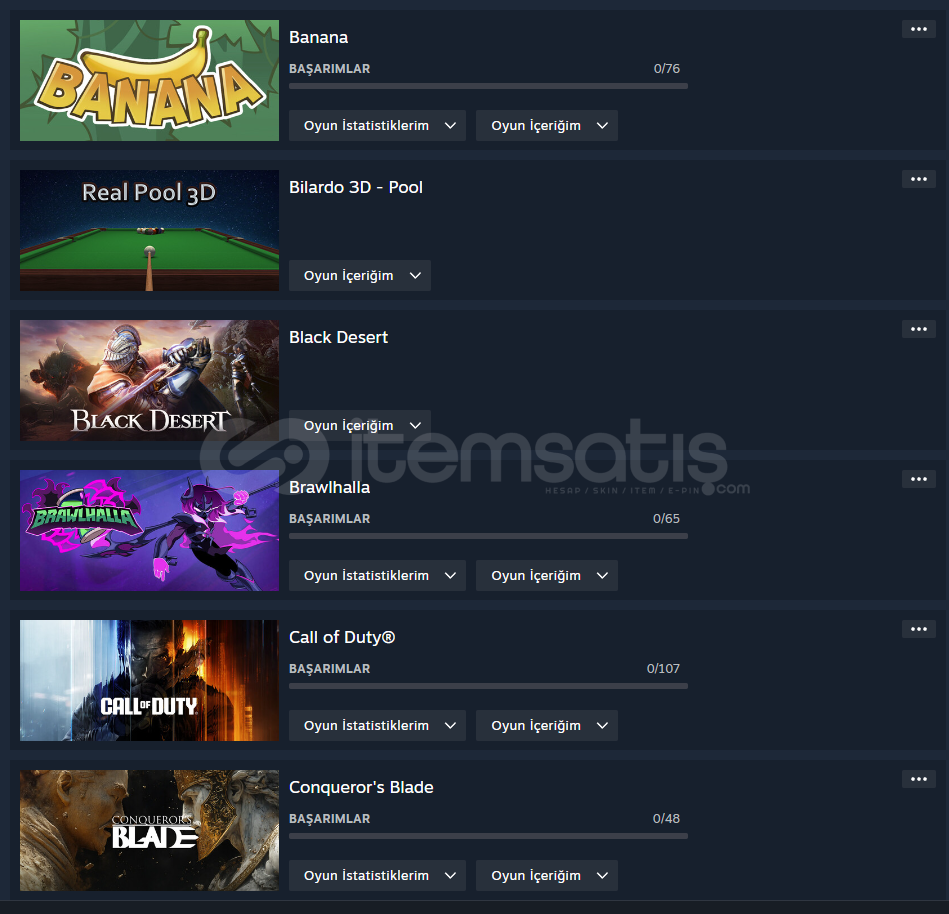Screen dimensions: 949x914
Task: Open the three-dot menu for Conqueror's Blade
Action: coord(918,780)
